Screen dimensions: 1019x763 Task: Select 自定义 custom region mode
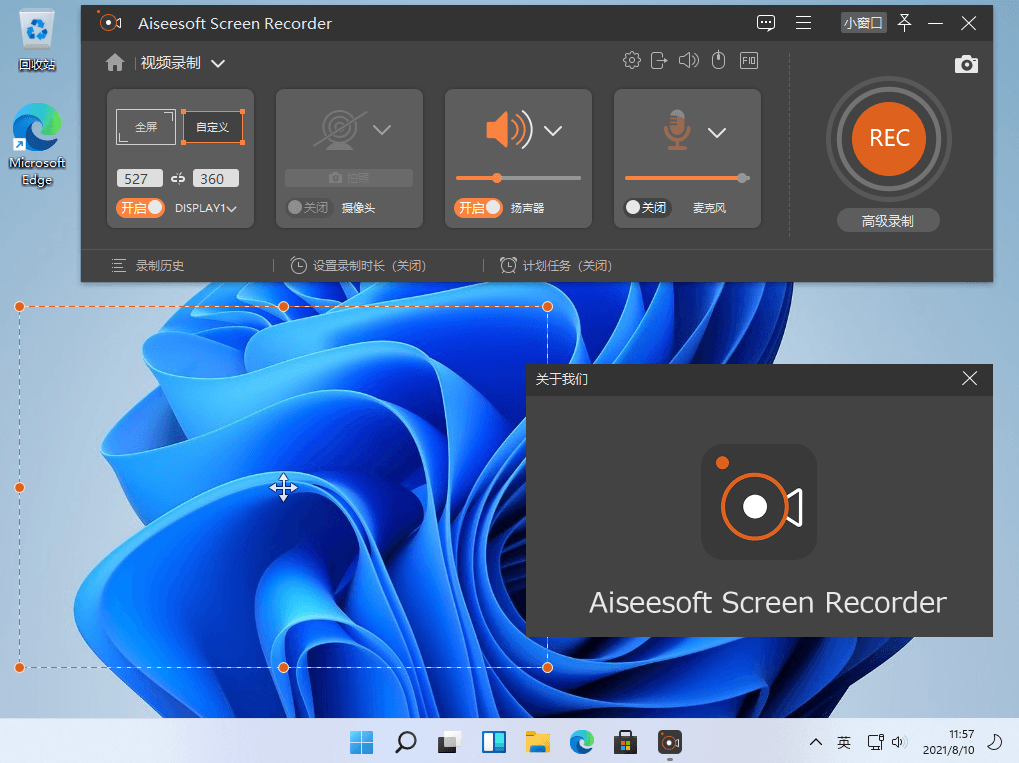click(213, 127)
